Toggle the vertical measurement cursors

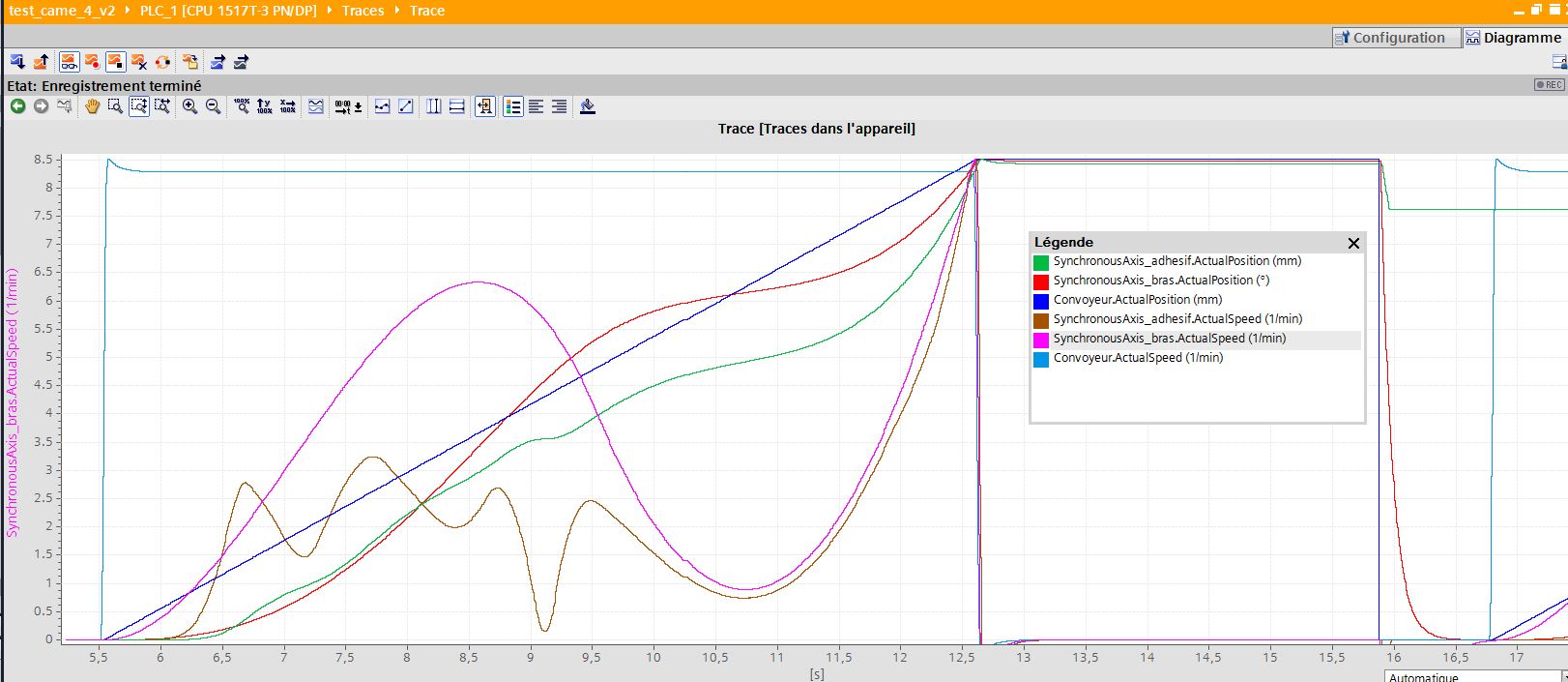pos(434,106)
